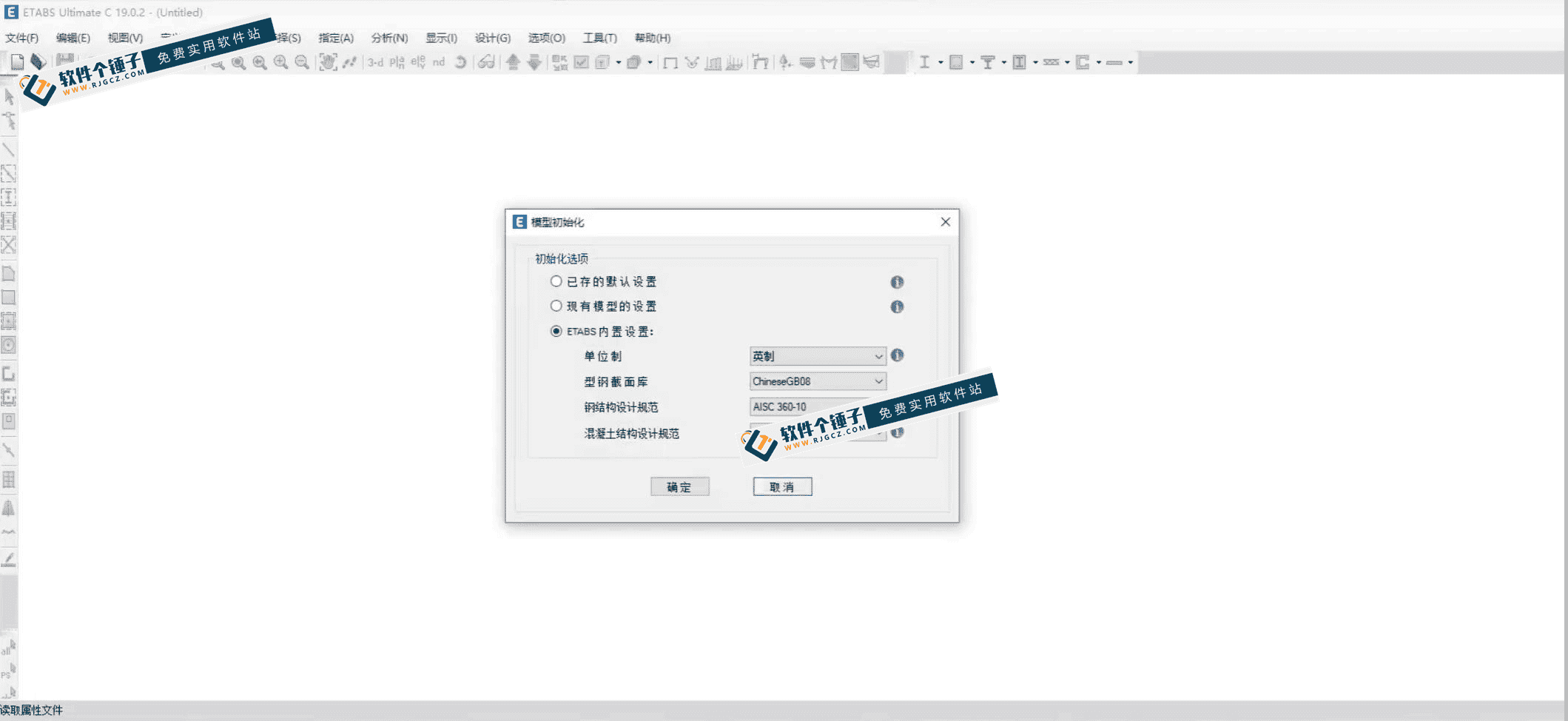Viewport: 1568px width, 721px height.
Task: Click the I-section steel frame design icon
Action: coord(924,62)
